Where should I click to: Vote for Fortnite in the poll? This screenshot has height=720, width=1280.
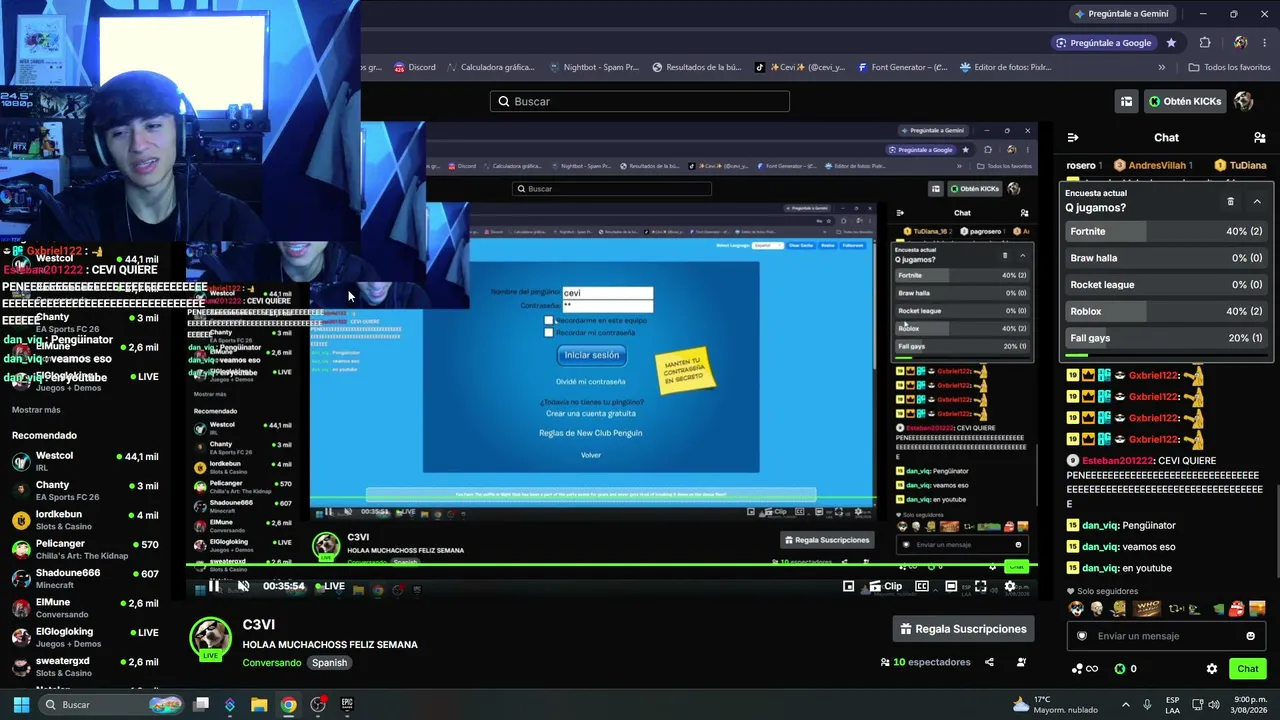pos(1166,231)
